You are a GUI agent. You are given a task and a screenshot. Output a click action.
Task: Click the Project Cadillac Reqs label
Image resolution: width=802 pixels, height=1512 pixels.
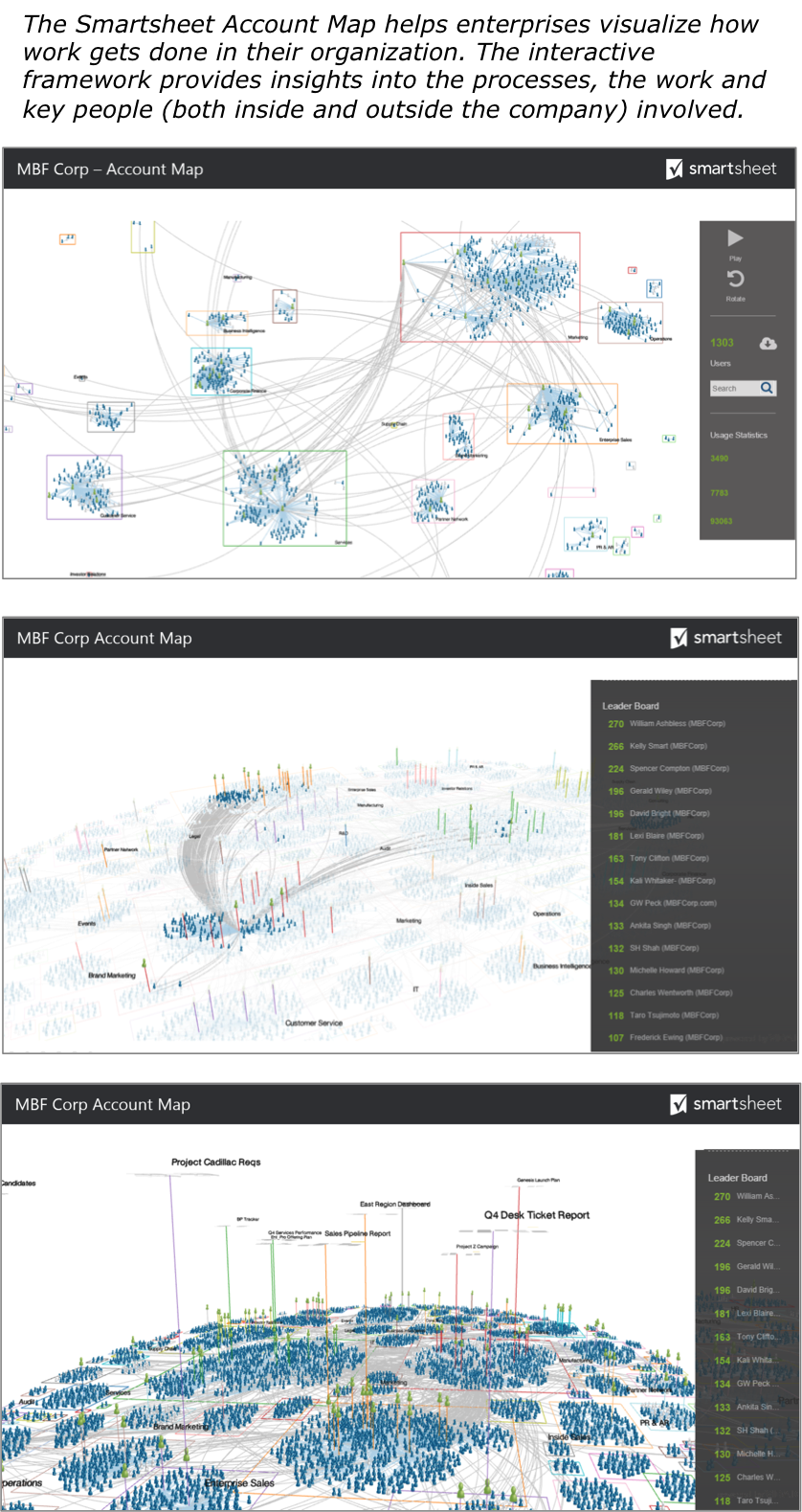pos(216,1162)
